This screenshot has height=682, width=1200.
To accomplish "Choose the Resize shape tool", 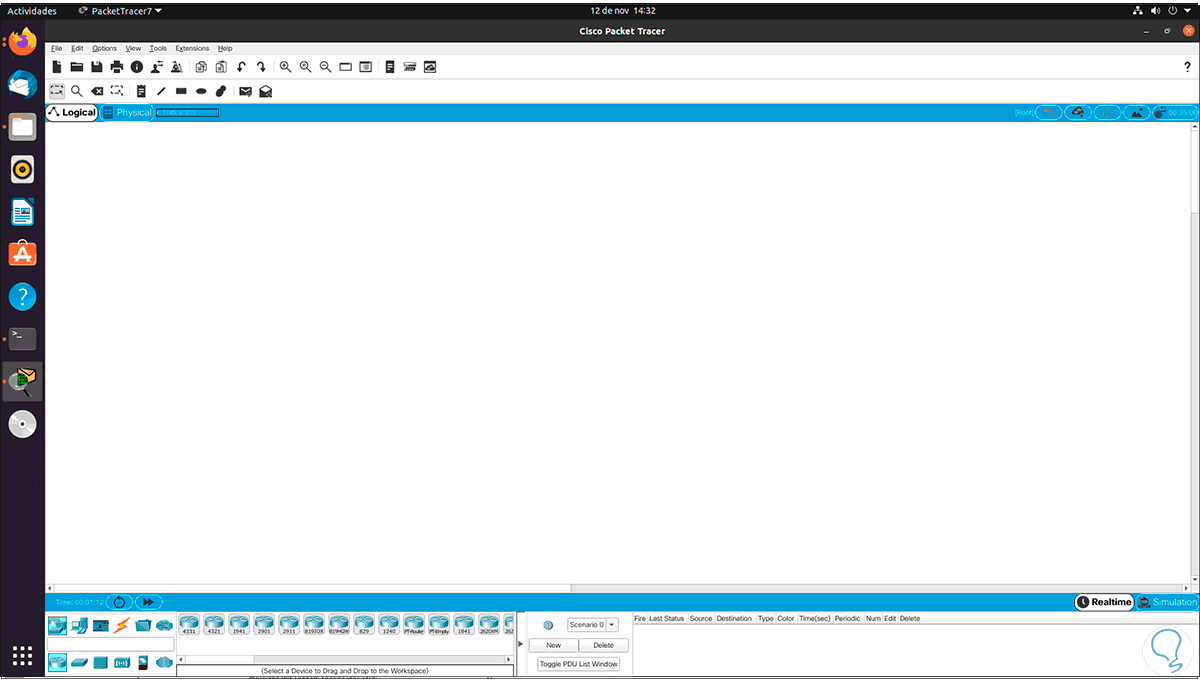I will 117,91.
